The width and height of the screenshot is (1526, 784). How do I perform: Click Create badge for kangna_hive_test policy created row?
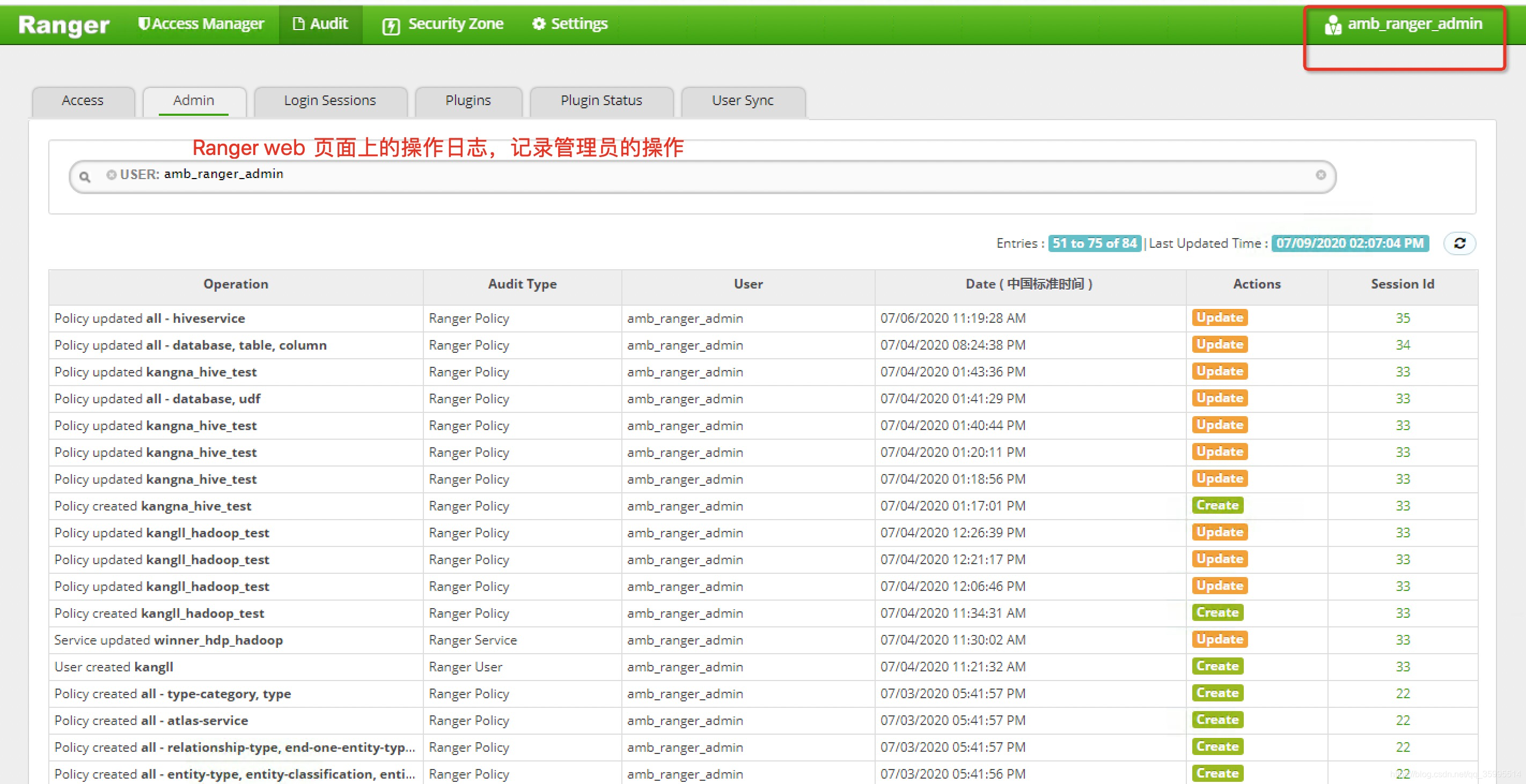(x=1217, y=505)
